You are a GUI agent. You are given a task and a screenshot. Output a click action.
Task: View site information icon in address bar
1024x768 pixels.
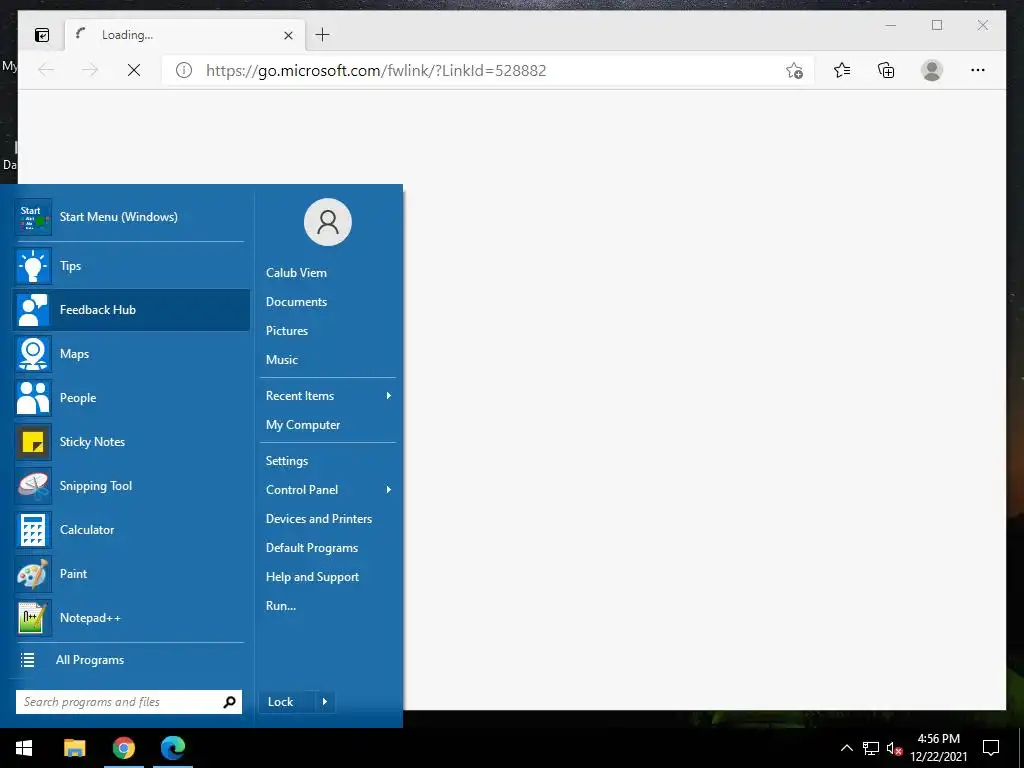pyautogui.click(x=184, y=71)
